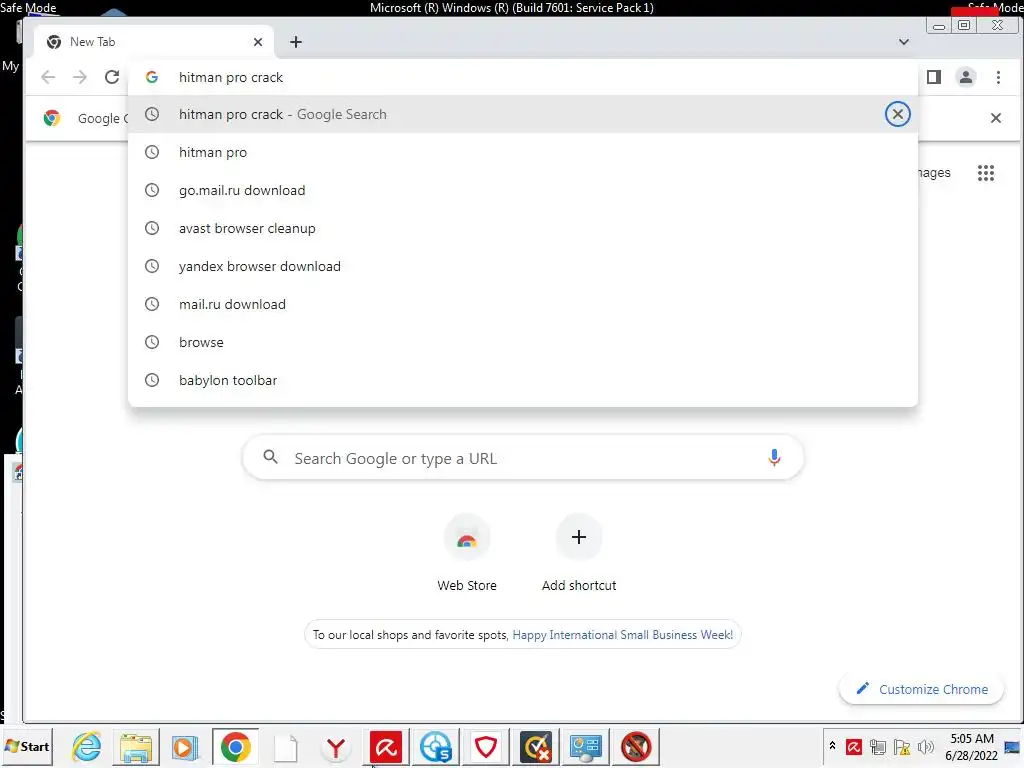Click the Add shortcut button
This screenshot has width=1024, height=768.
pyautogui.click(x=579, y=554)
